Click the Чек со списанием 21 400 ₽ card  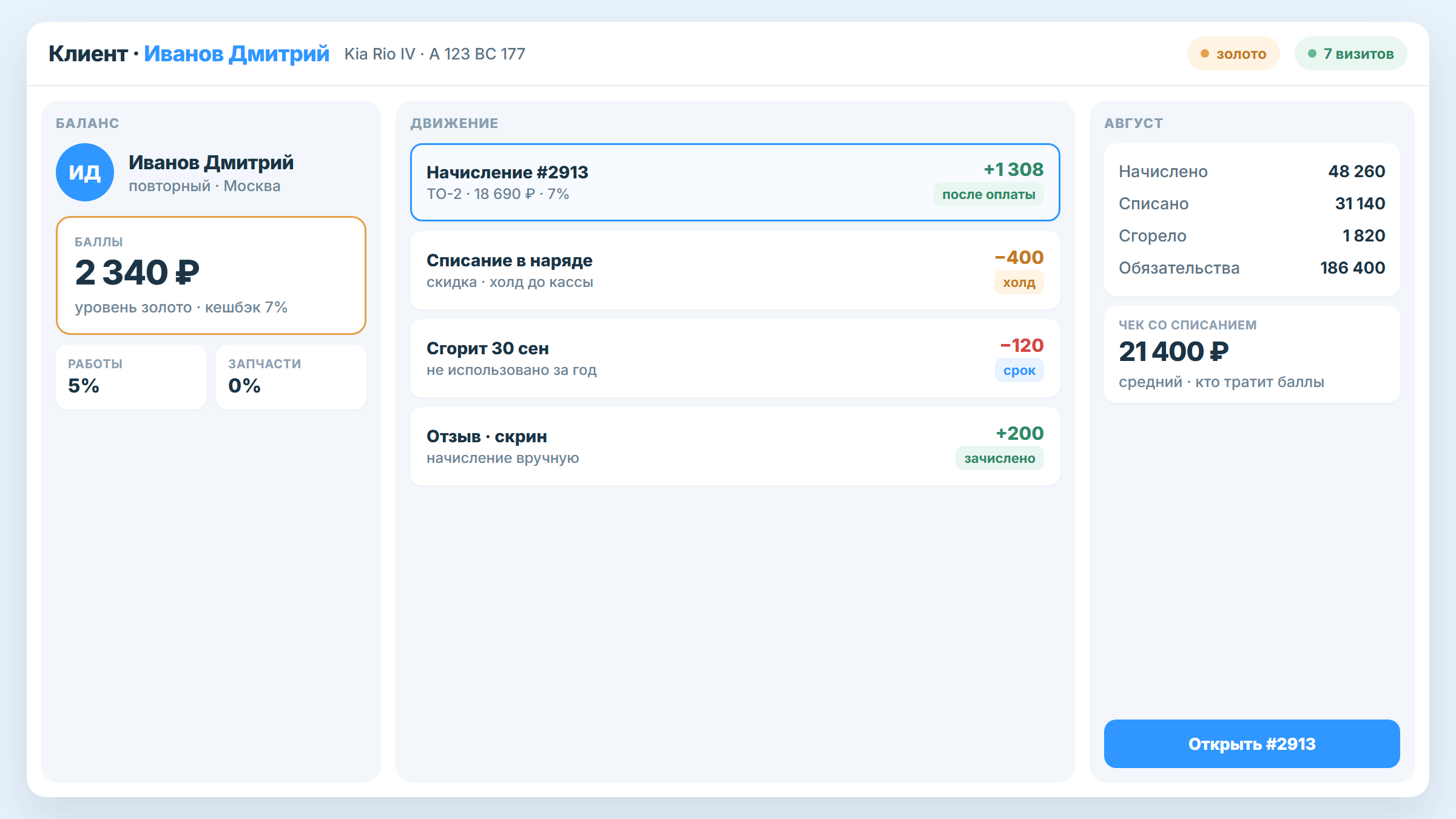point(1252,354)
